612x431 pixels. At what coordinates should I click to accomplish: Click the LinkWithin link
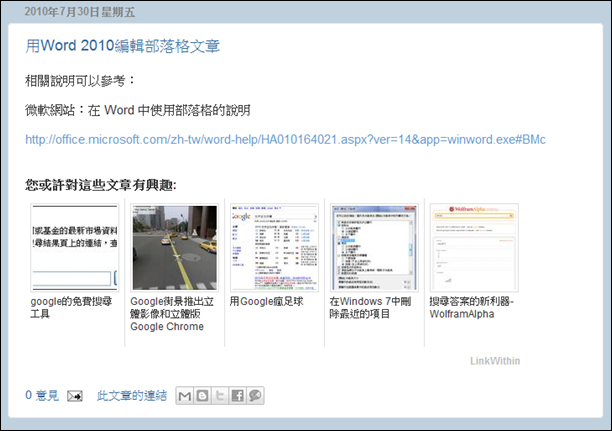tap(495, 361)
